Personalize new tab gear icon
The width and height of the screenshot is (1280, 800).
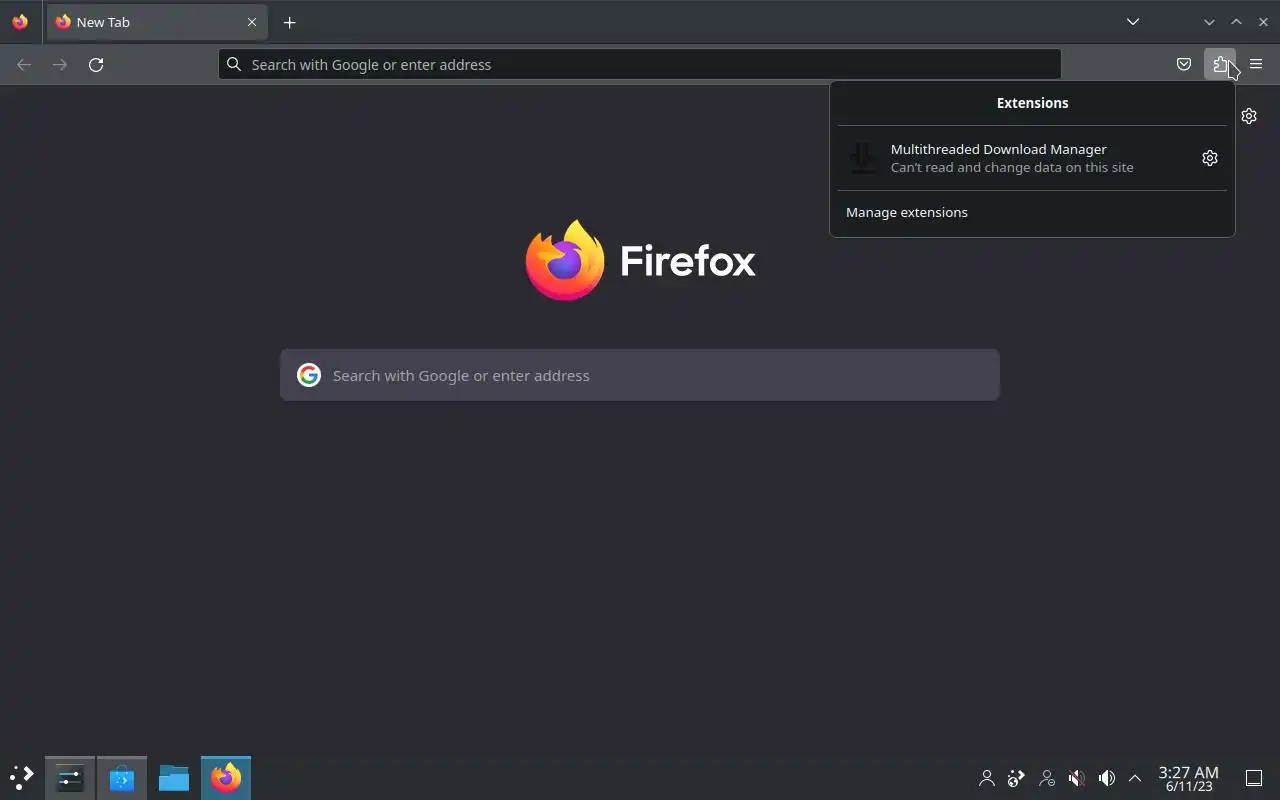point(1249,116)
